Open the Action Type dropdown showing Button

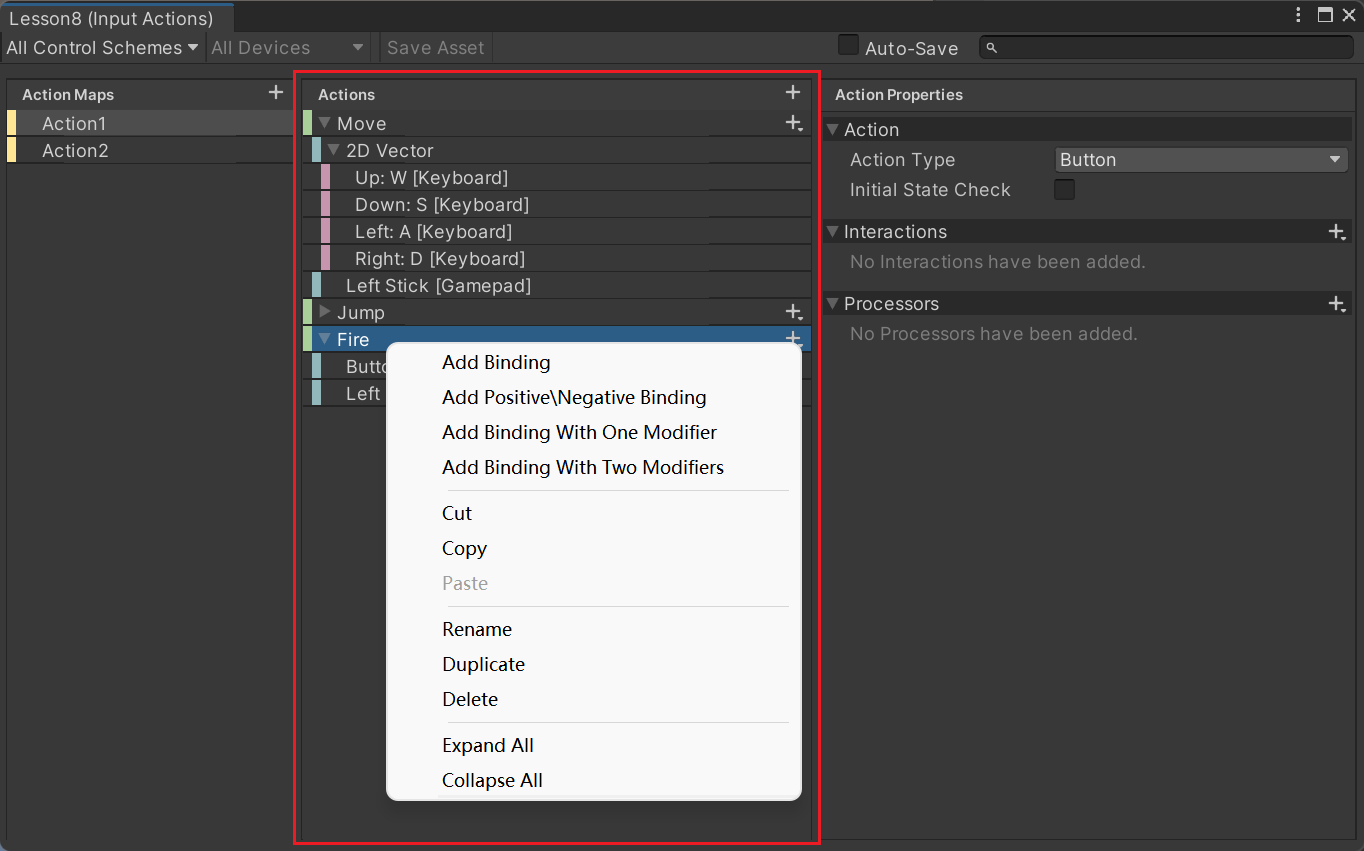(1200, 159)
